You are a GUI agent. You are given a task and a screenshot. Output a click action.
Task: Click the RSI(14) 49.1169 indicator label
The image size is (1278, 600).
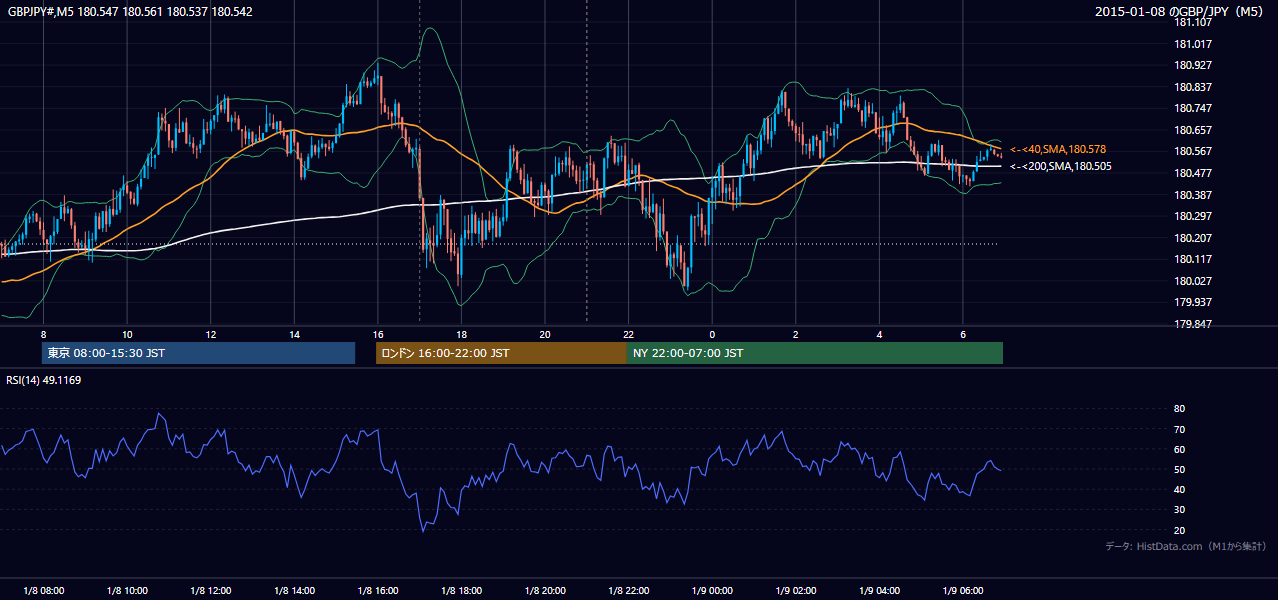click(44, 380)
